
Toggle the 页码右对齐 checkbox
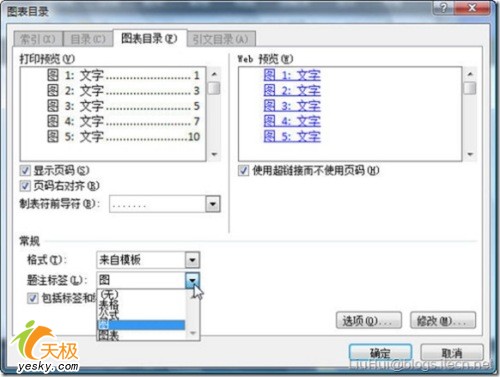pyautogui.click(x=25, y=186)
